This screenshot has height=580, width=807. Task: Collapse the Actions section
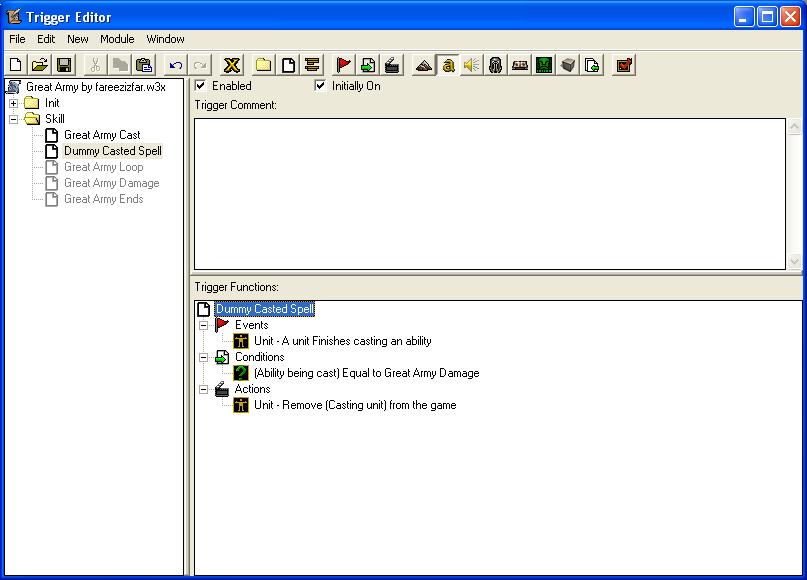(204, 390)
